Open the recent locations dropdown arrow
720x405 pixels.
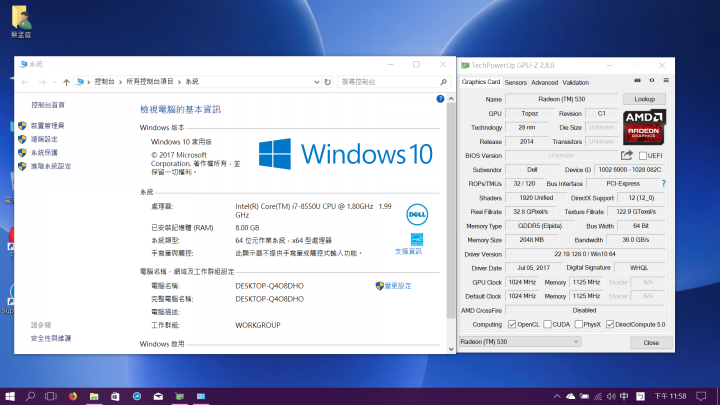pyautogui.click(x=54, y=82)
